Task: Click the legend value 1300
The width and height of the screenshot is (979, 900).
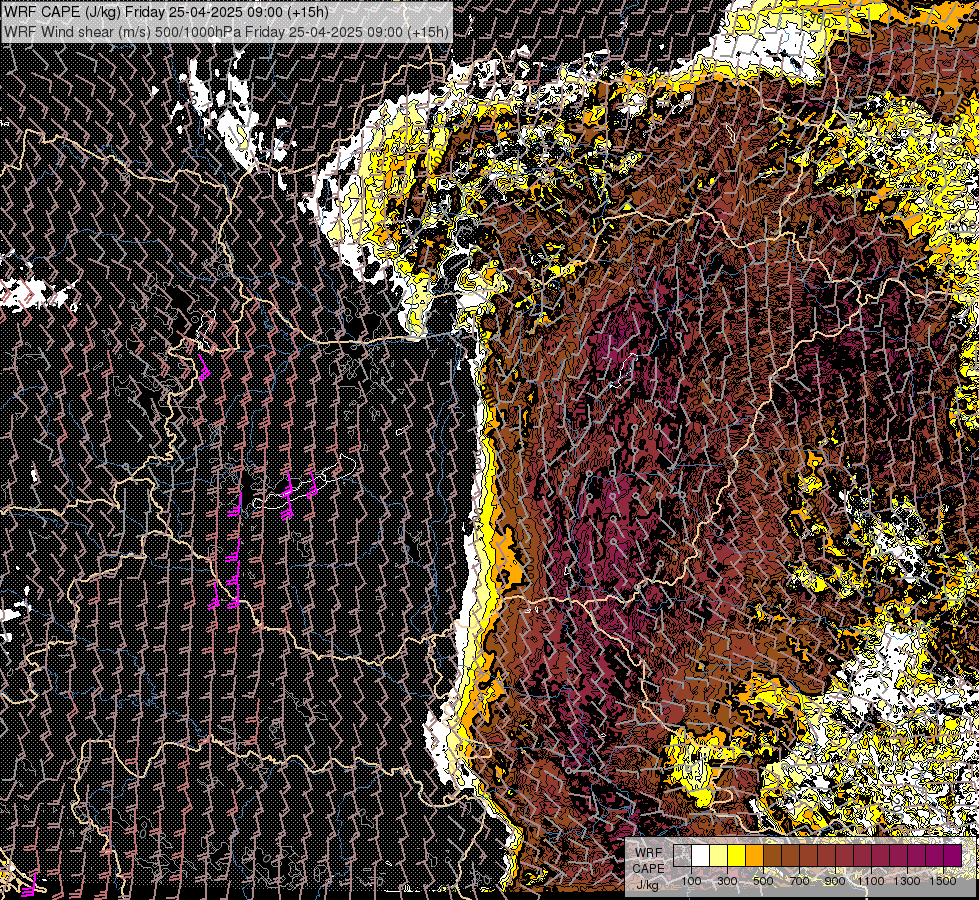Action: [907, 881]
